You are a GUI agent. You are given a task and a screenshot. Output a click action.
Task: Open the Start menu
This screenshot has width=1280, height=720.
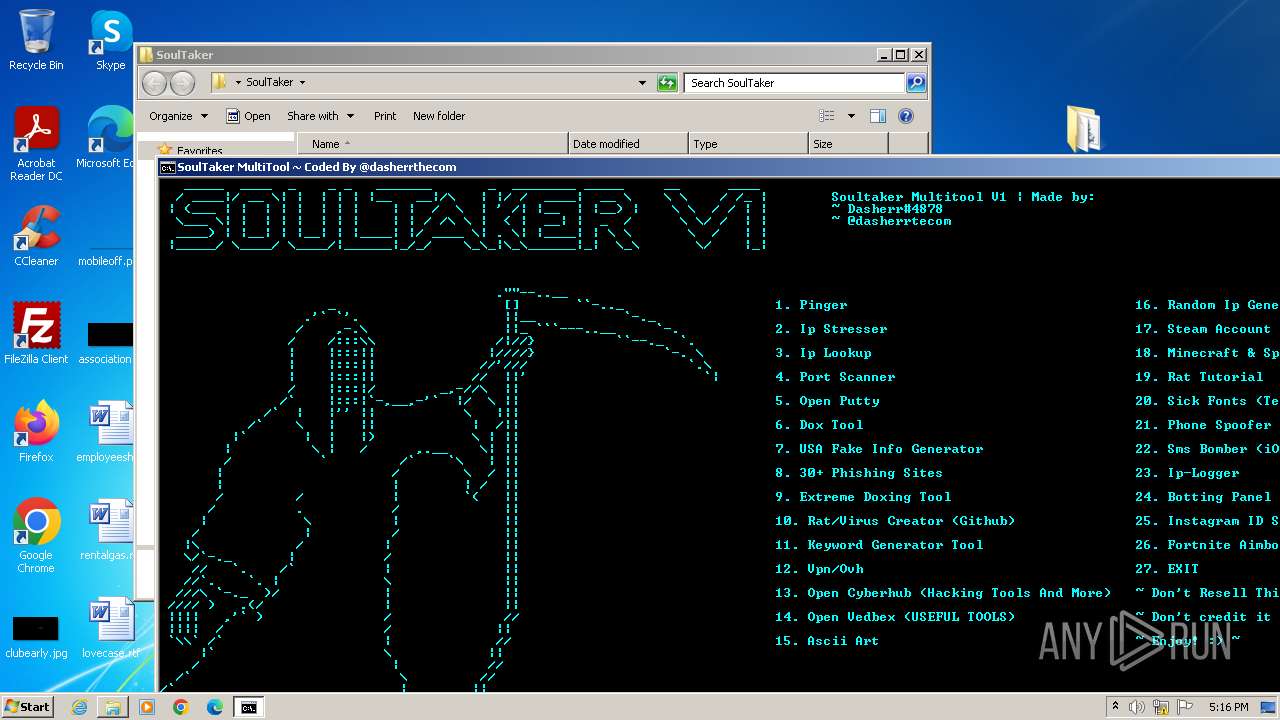click(x=28, y=707)
